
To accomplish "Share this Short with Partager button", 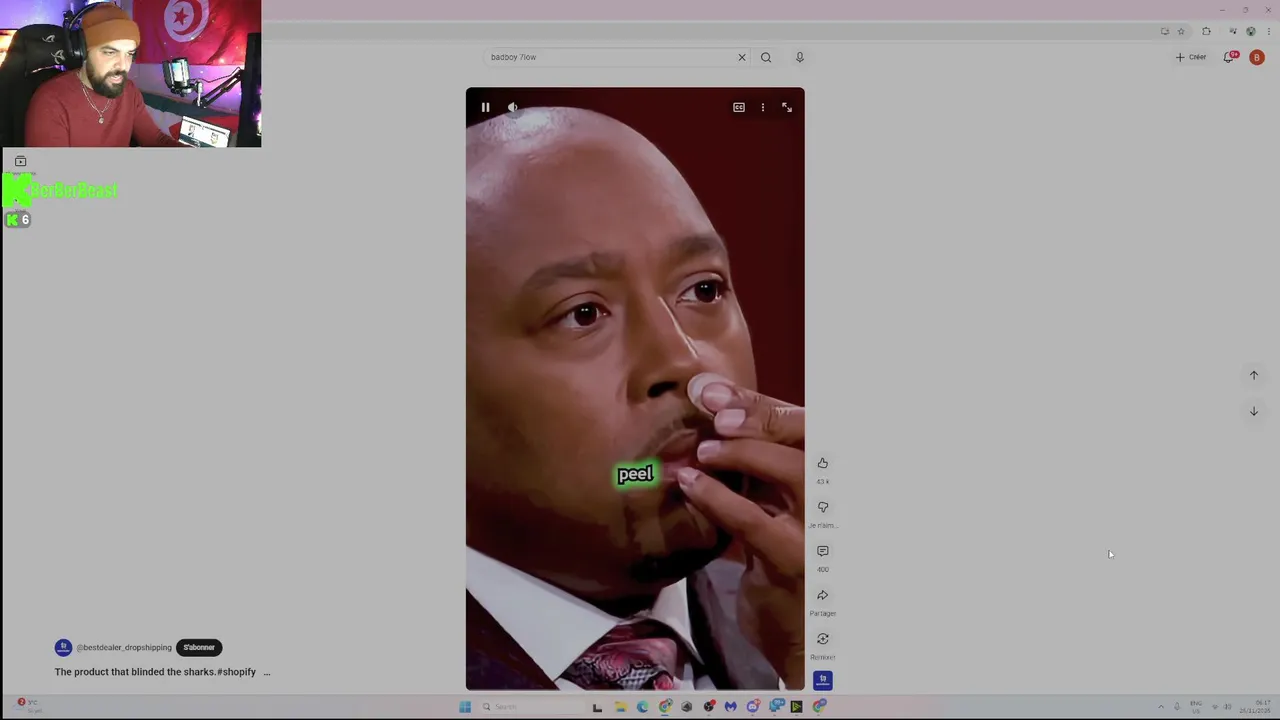I will pos(823,595).
